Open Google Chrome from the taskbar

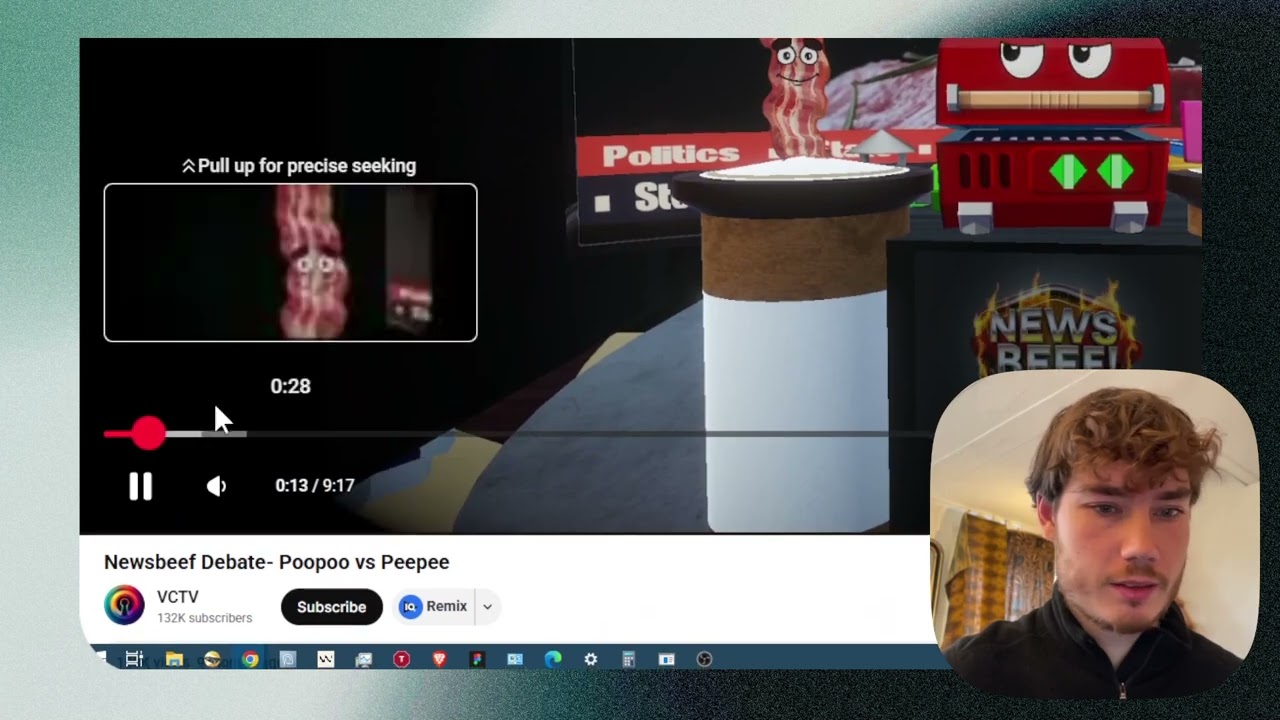coord(250,659)
